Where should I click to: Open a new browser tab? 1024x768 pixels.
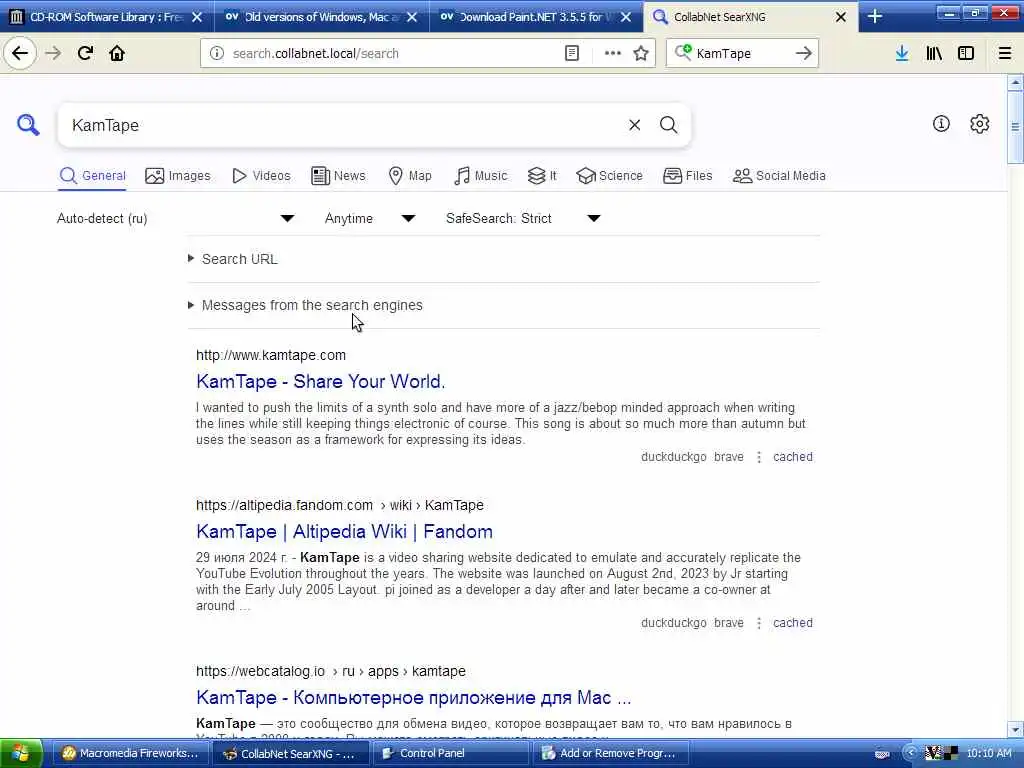coord(874,17)
